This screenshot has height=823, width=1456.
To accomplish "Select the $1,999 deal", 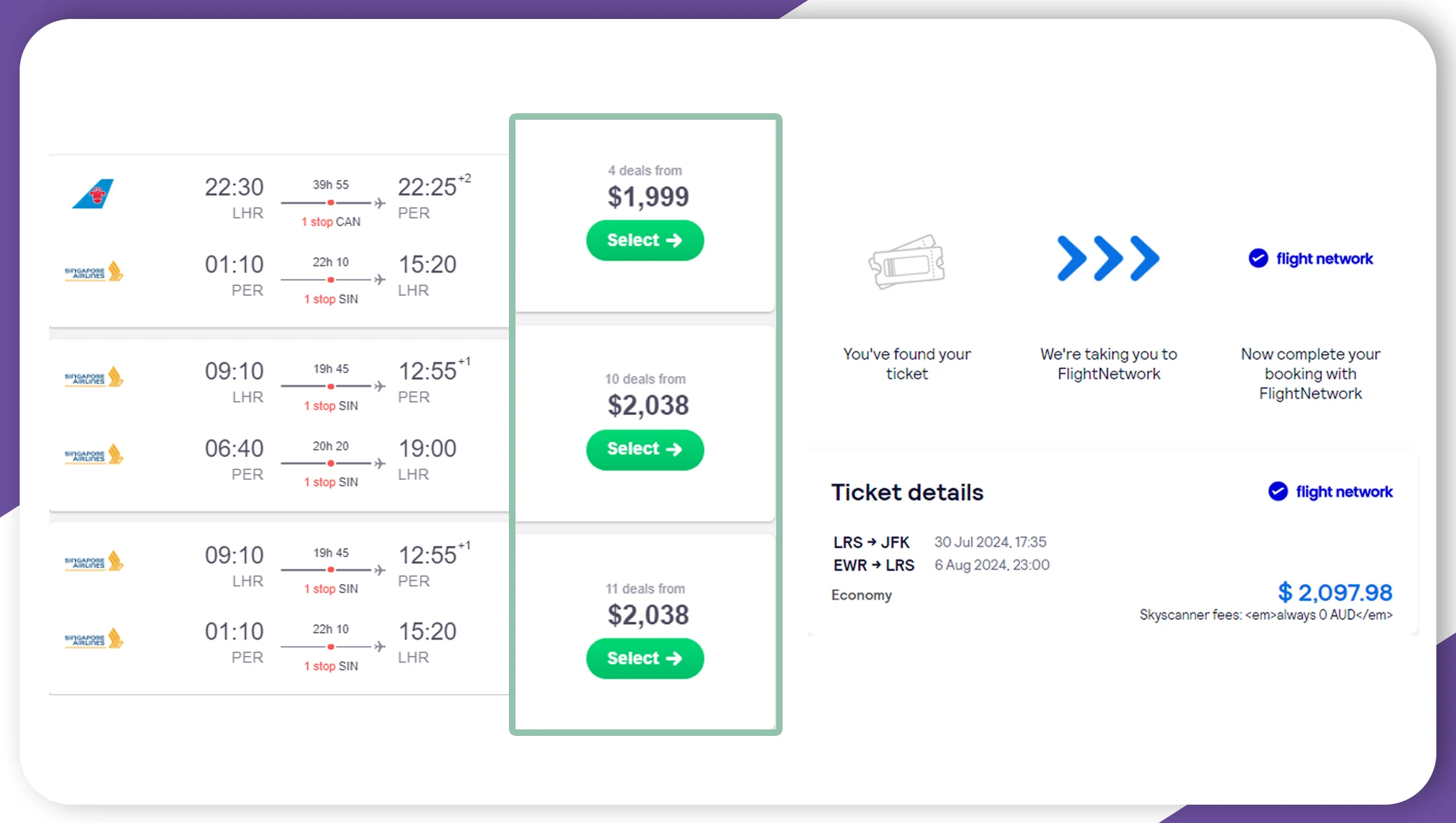I will 644,240.
